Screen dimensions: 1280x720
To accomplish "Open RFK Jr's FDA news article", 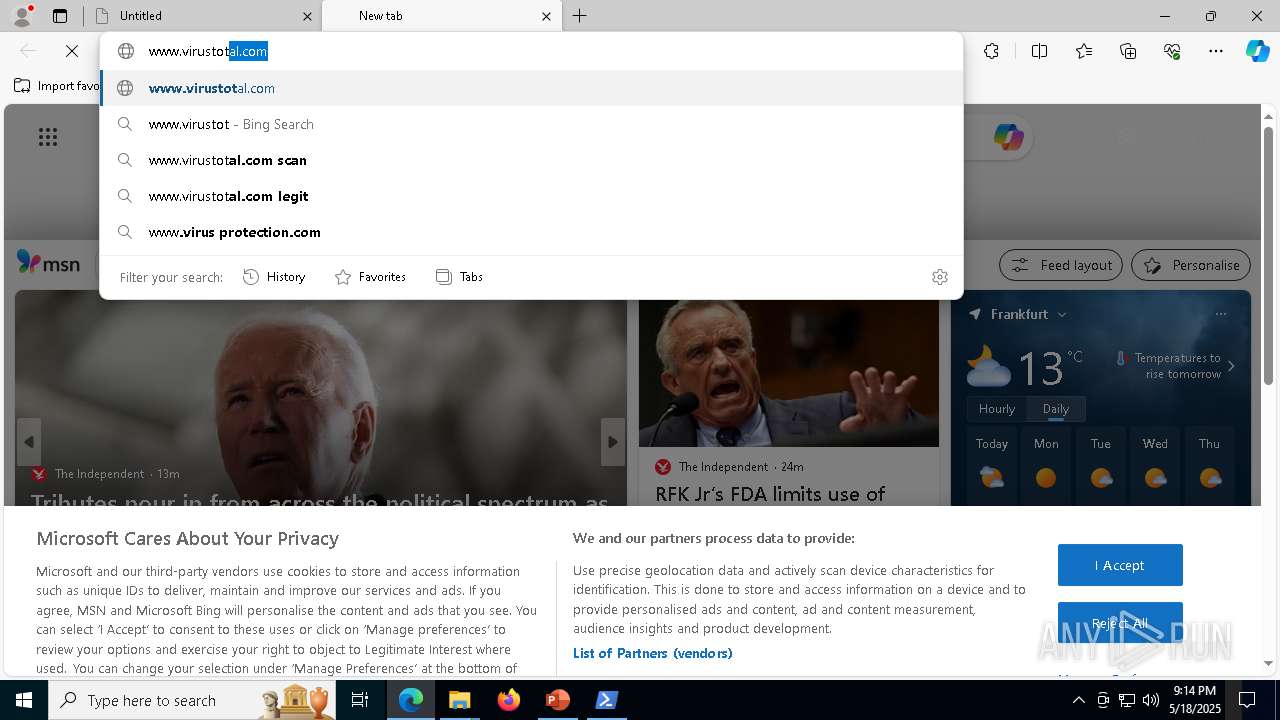I will pyautogui.click(x=770, y=494).
